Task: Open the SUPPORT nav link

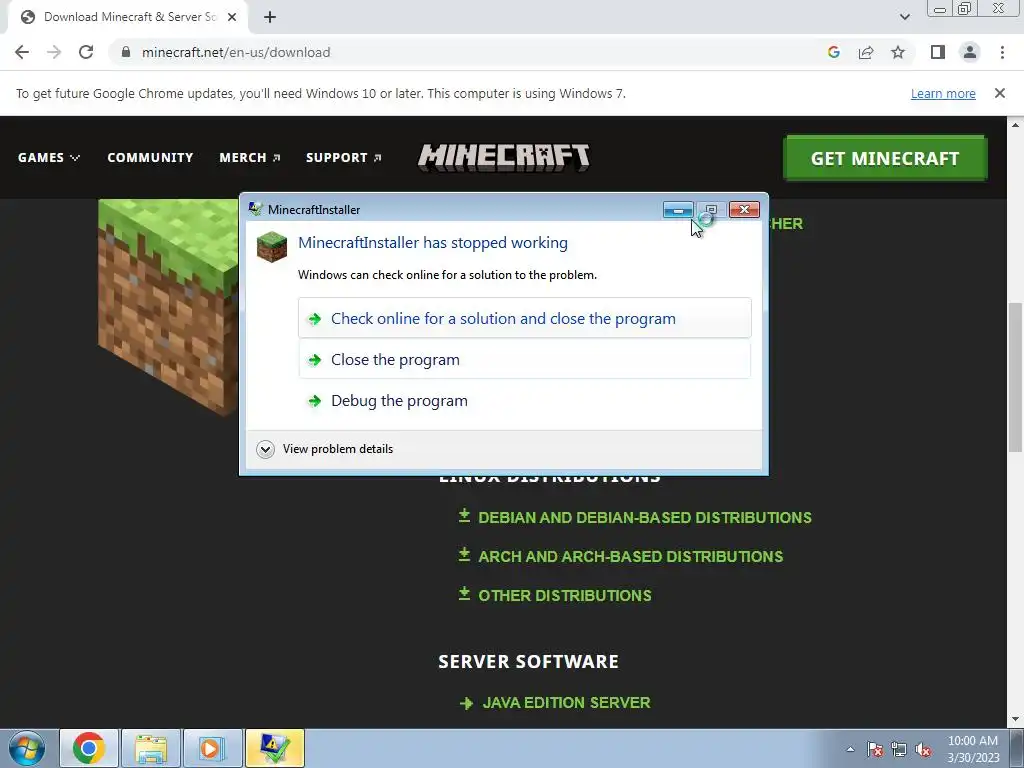Action: pos(344,157)
